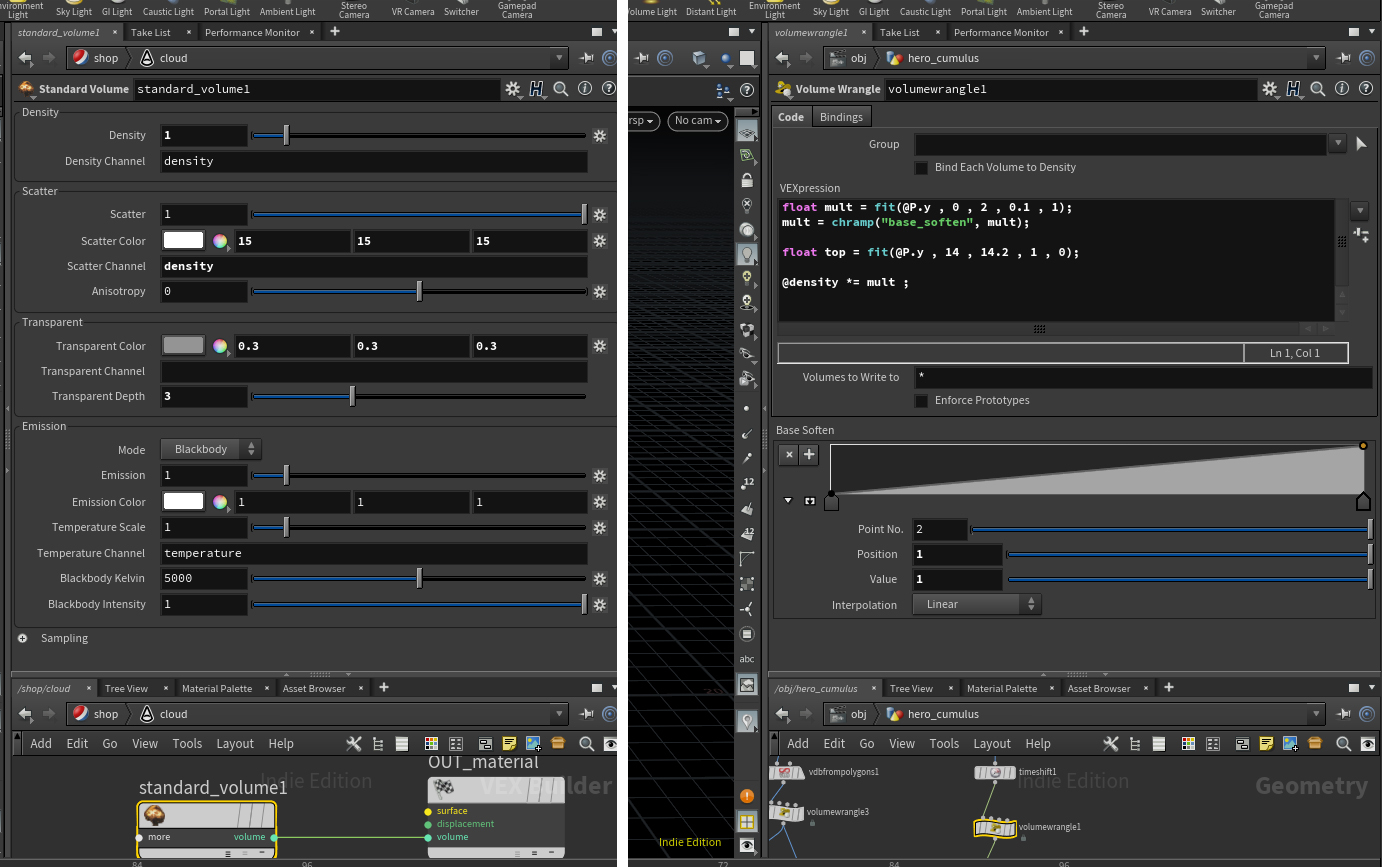Click sticky note icon in shop network toolbar
This screenshot has width=1382, height=867.
[x=509, y=743]
